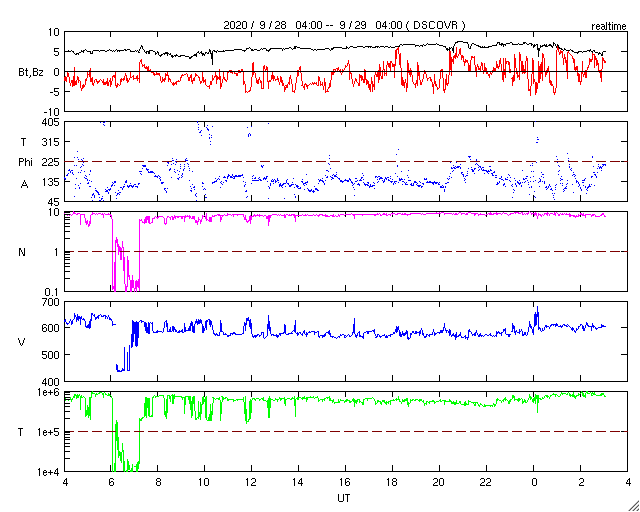
Task: Click the "135" tick label
Action: (x=51, y=182)
